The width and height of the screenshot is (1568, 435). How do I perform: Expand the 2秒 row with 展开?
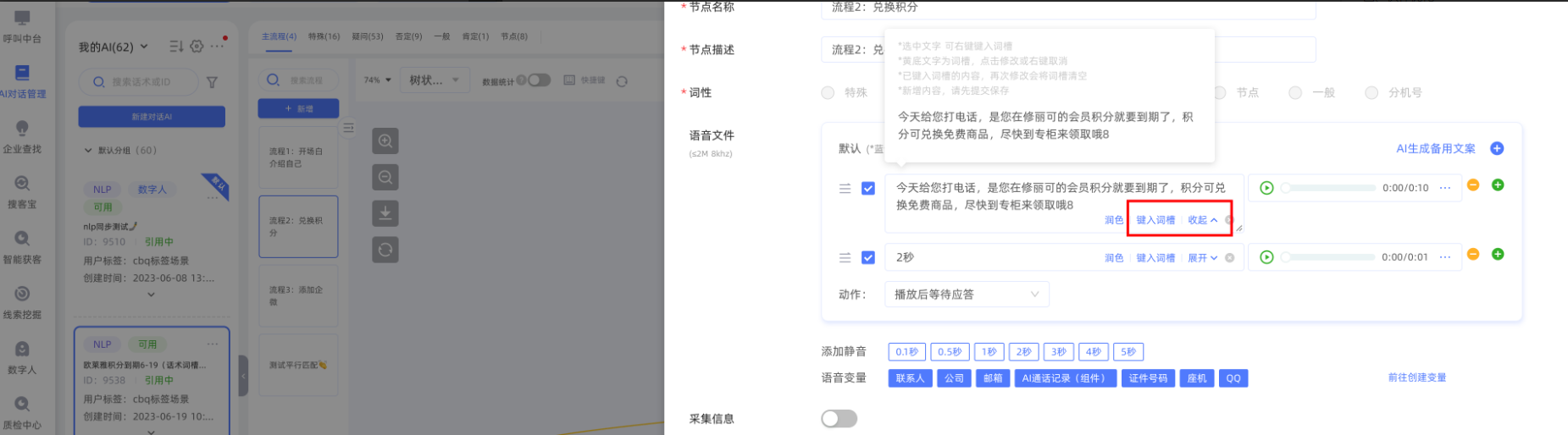point(1202,258)
